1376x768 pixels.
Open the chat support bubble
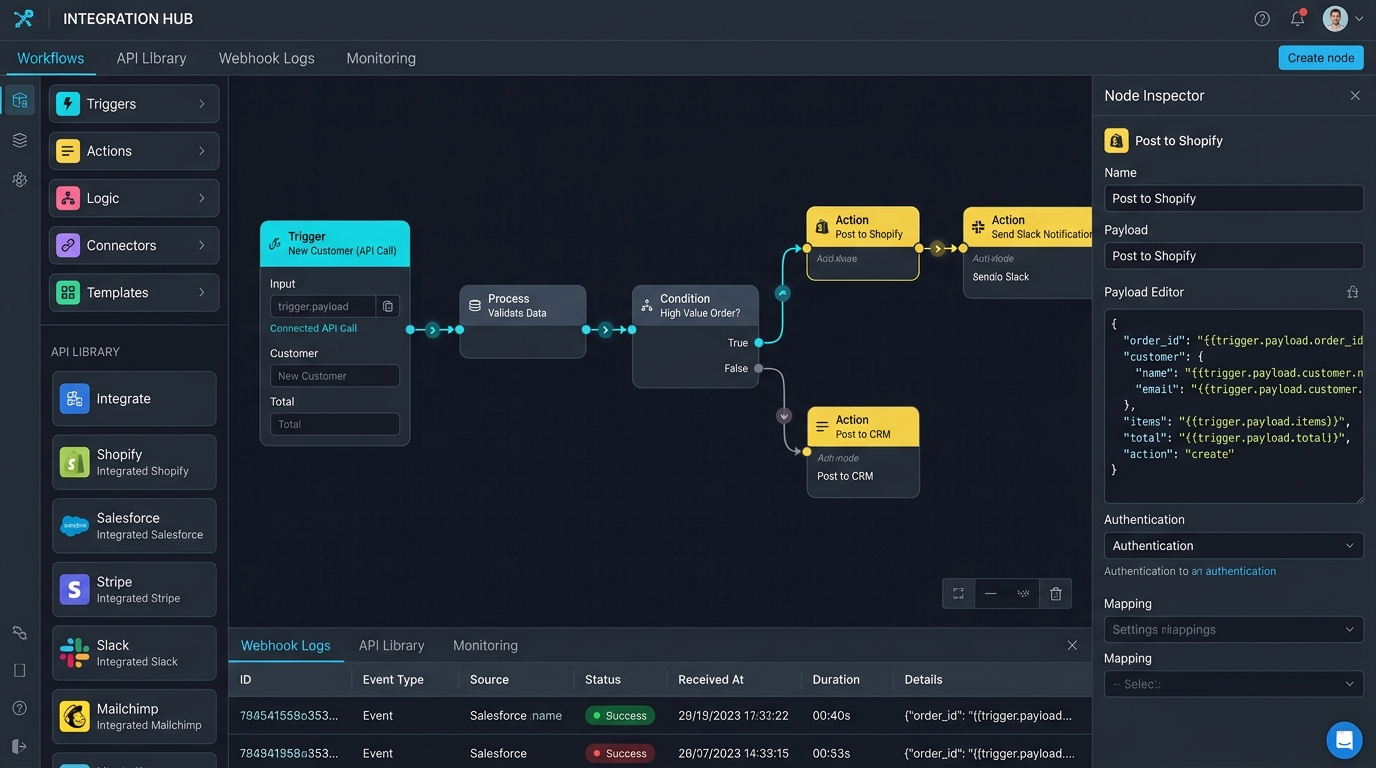pos(1344,740)
